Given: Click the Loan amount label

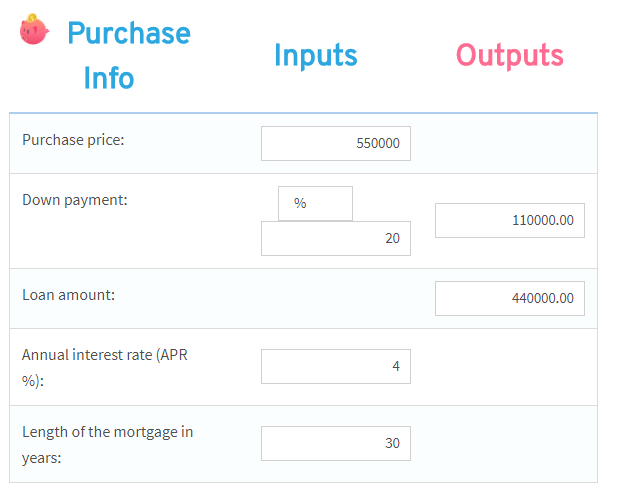Looking at the screenshot, I should pos(68,295).
